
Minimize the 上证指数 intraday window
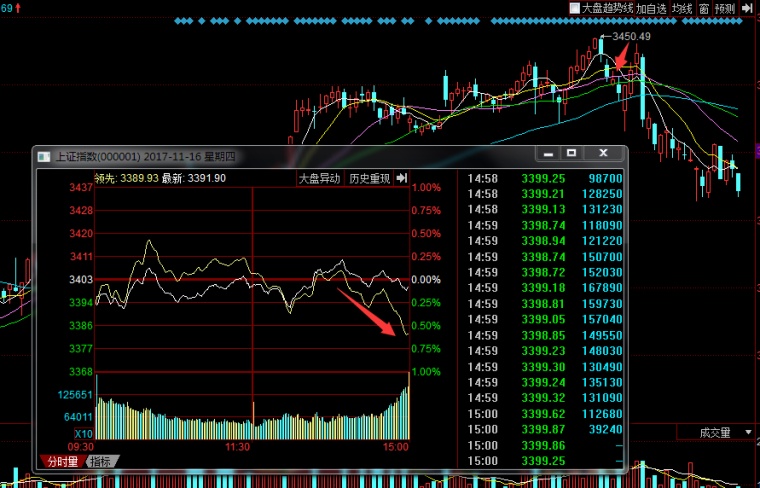point(548,154)
